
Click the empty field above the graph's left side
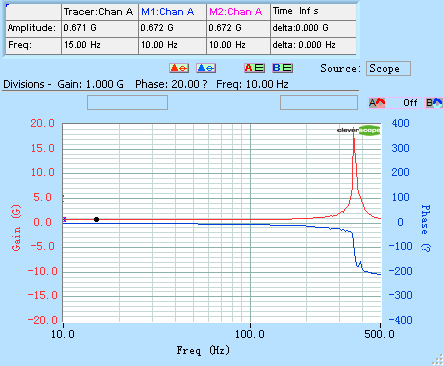point(127,102)
